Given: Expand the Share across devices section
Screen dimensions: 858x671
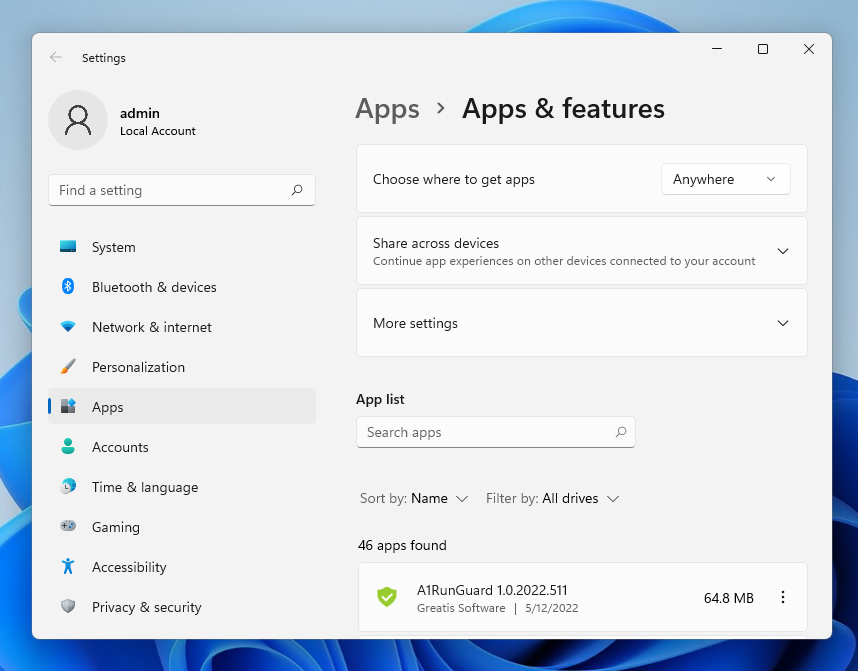Looking at the screenshot, I should pos(782,251).
